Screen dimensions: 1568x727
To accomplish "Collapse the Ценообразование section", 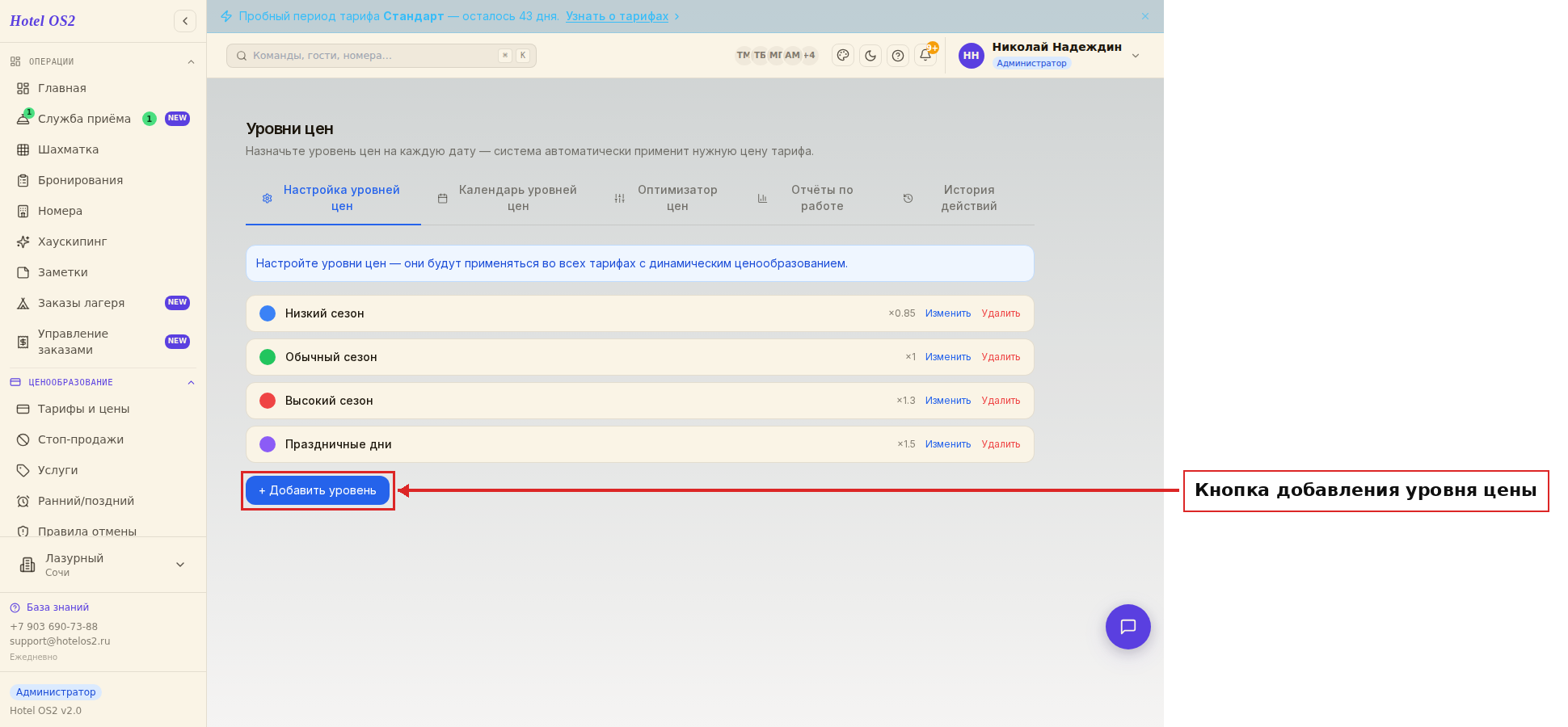I will click(191, 382).
